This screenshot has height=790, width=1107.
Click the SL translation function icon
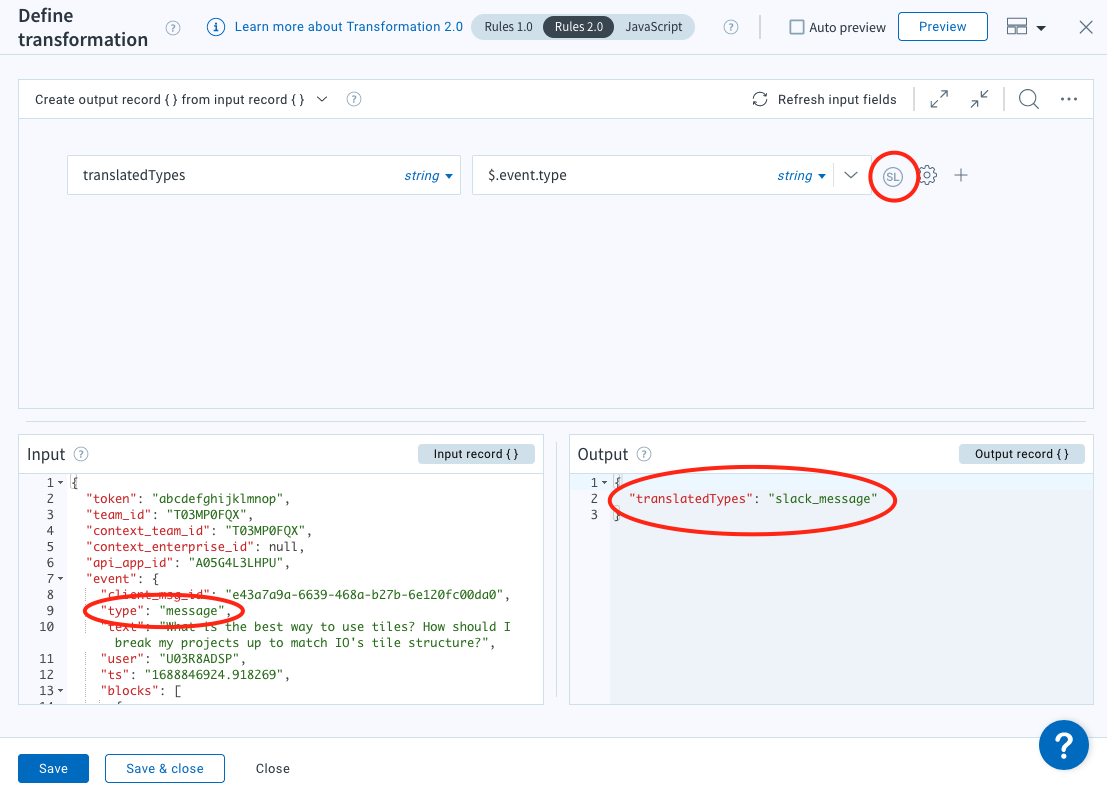893,174
